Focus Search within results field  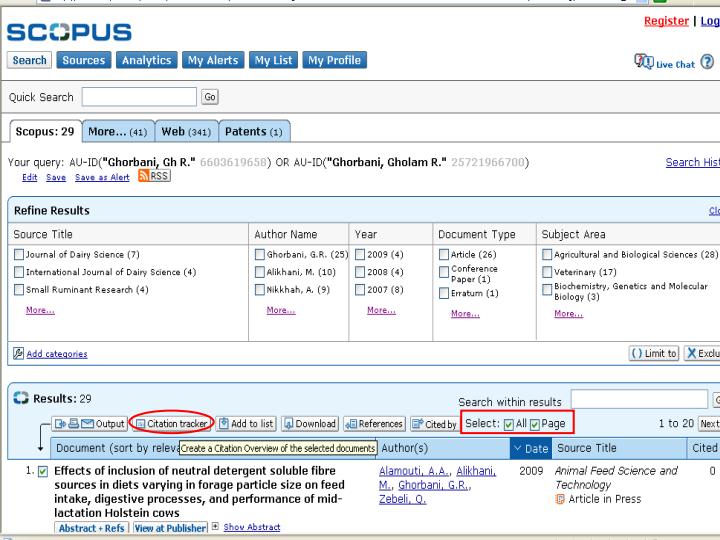639,399
